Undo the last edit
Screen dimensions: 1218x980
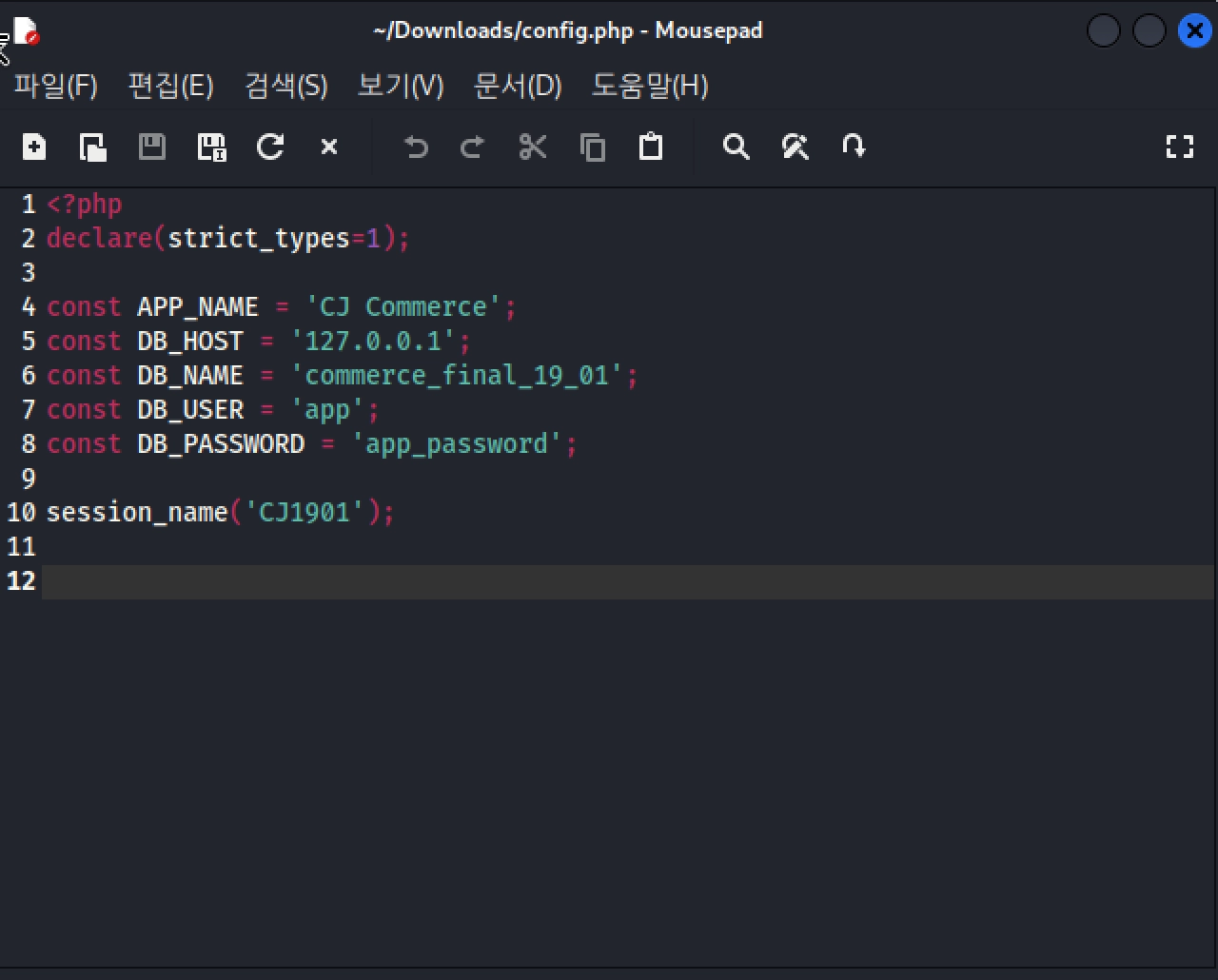point(416,147)
